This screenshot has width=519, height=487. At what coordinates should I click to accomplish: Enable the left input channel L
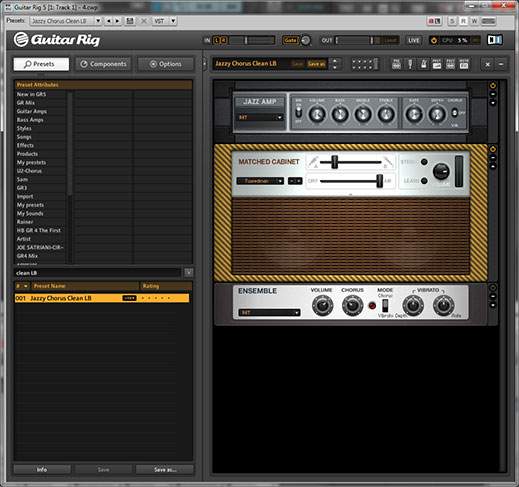217,40
